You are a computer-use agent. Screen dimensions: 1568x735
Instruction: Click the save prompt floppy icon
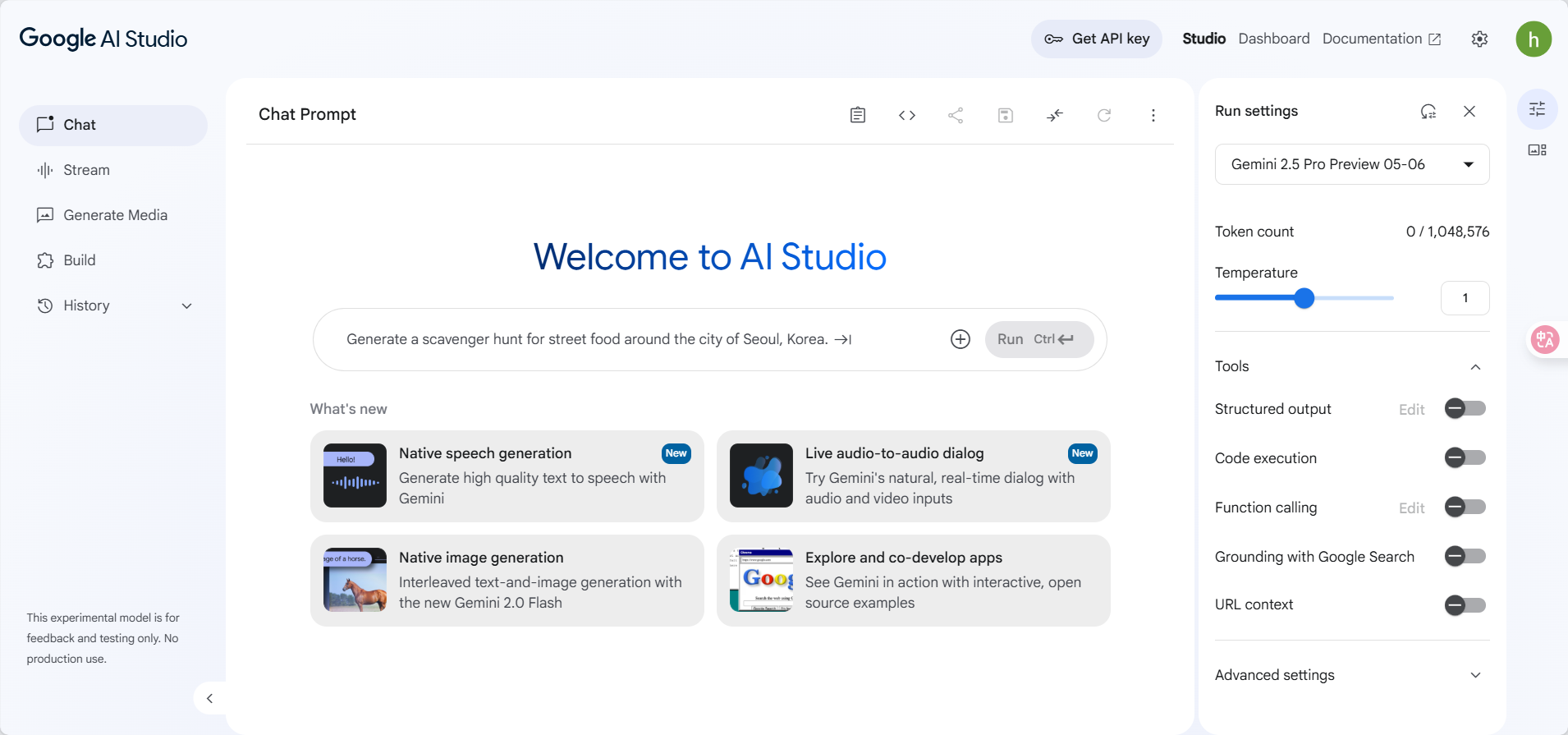tap(1006, 115)
